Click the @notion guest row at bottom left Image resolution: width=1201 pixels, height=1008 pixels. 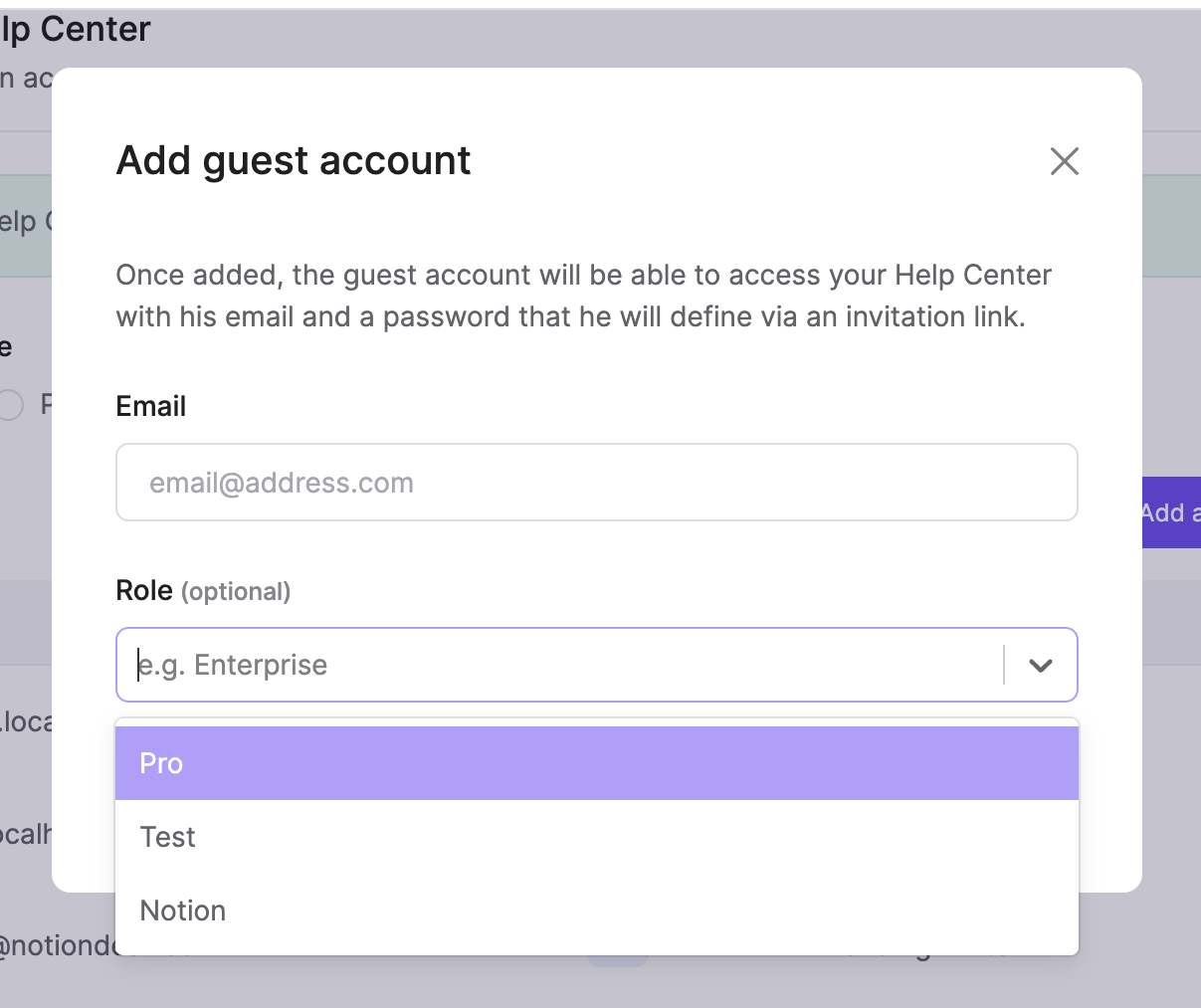(60, 945)
